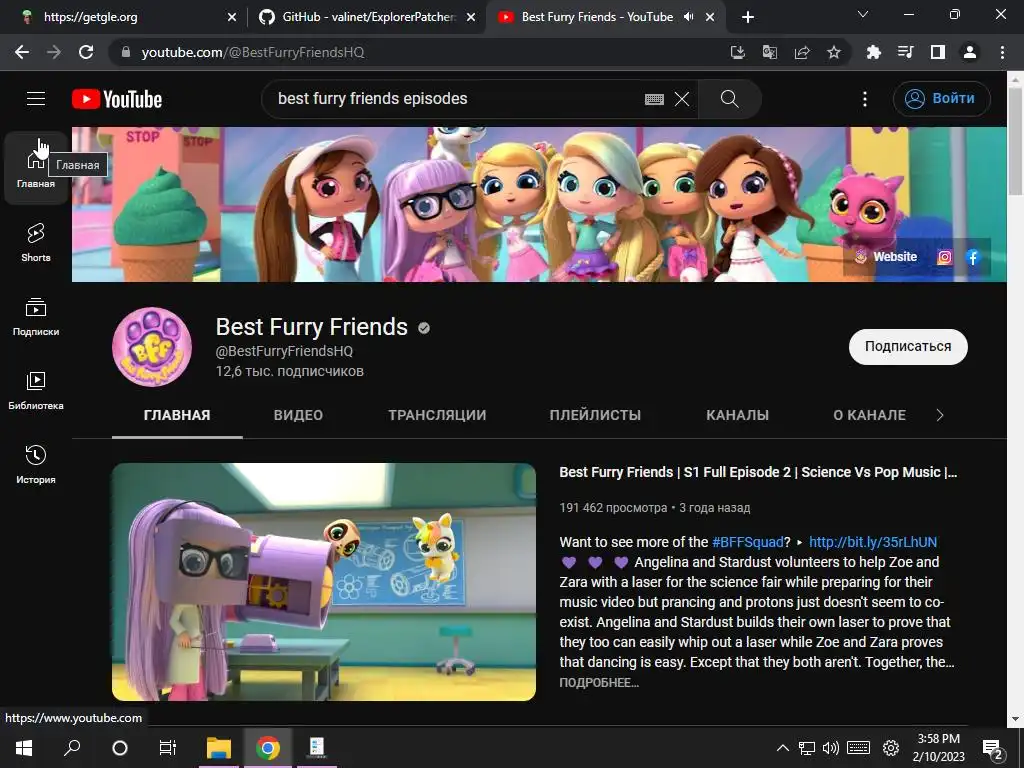Click the Best Furry Friends channel avatar
The image size is (1024, 768).
coord(152,346)
